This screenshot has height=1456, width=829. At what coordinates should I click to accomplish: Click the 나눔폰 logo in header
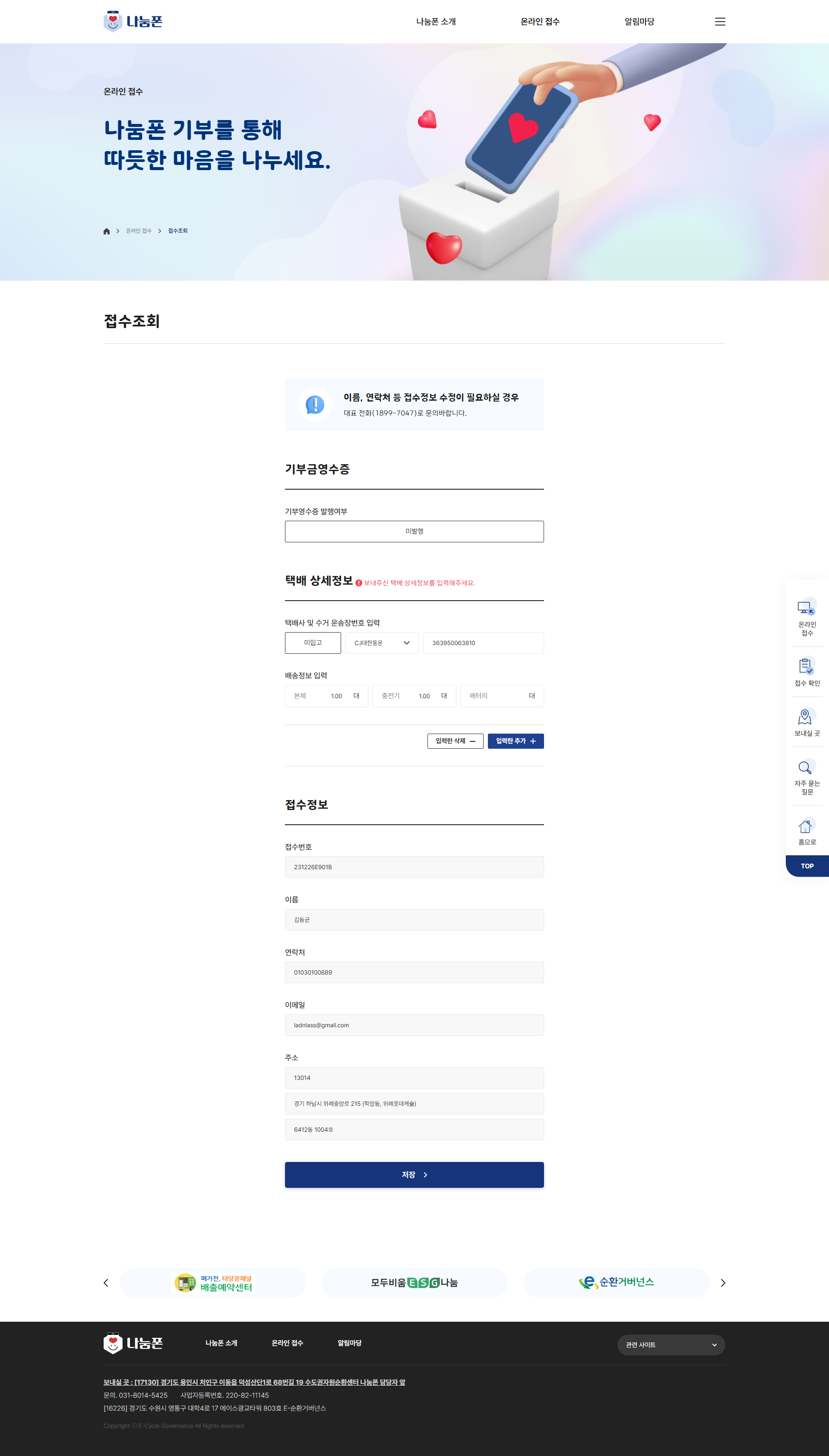click(133, 22)
